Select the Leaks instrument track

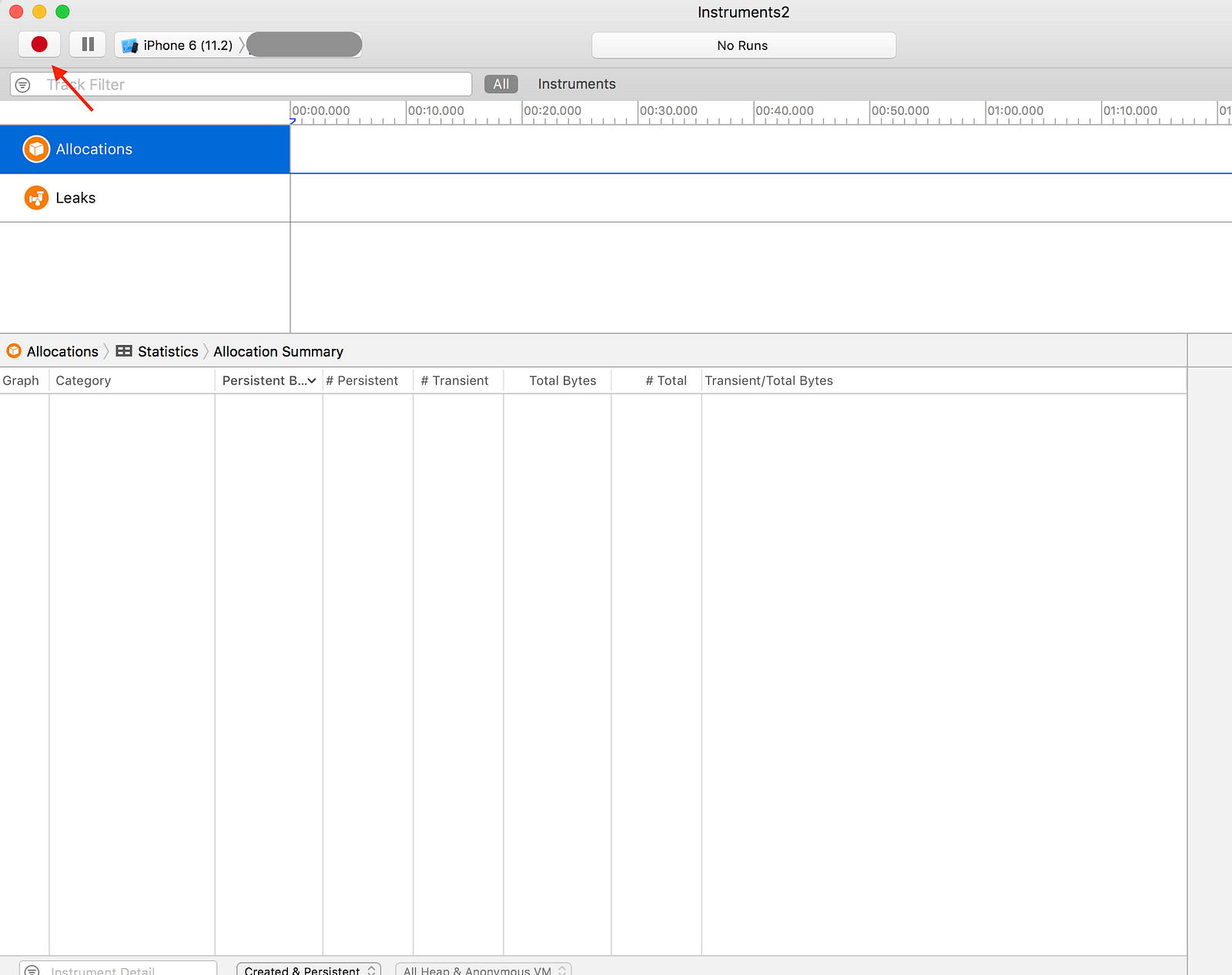[145, 198]
